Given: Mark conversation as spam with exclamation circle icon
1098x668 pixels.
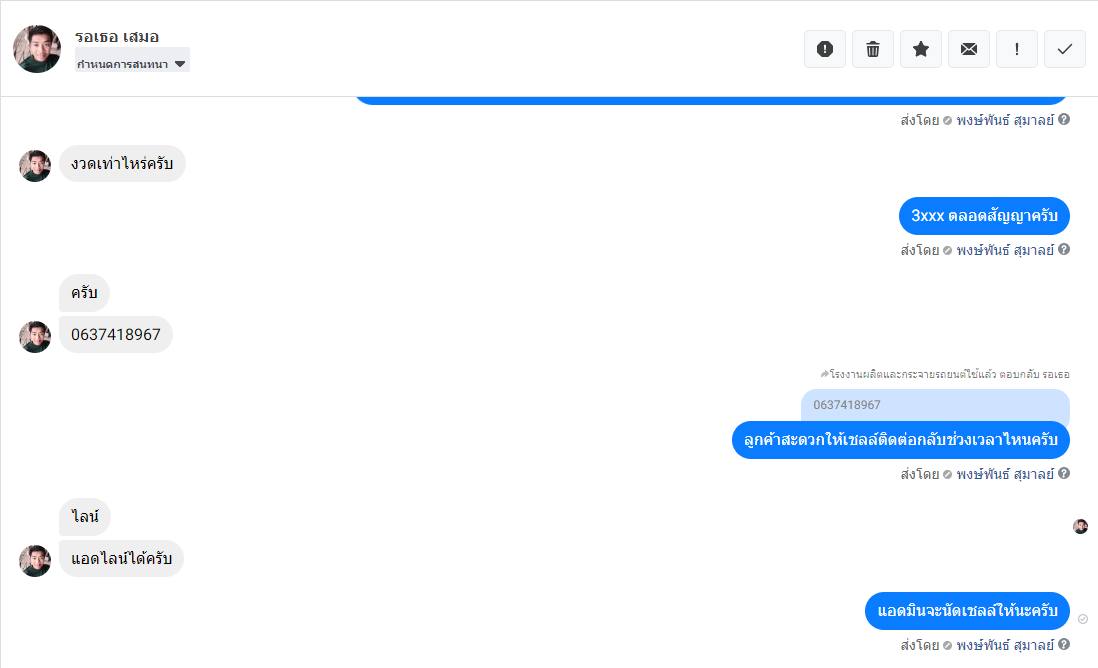Looking at the screenshot, I should [825, 49].
